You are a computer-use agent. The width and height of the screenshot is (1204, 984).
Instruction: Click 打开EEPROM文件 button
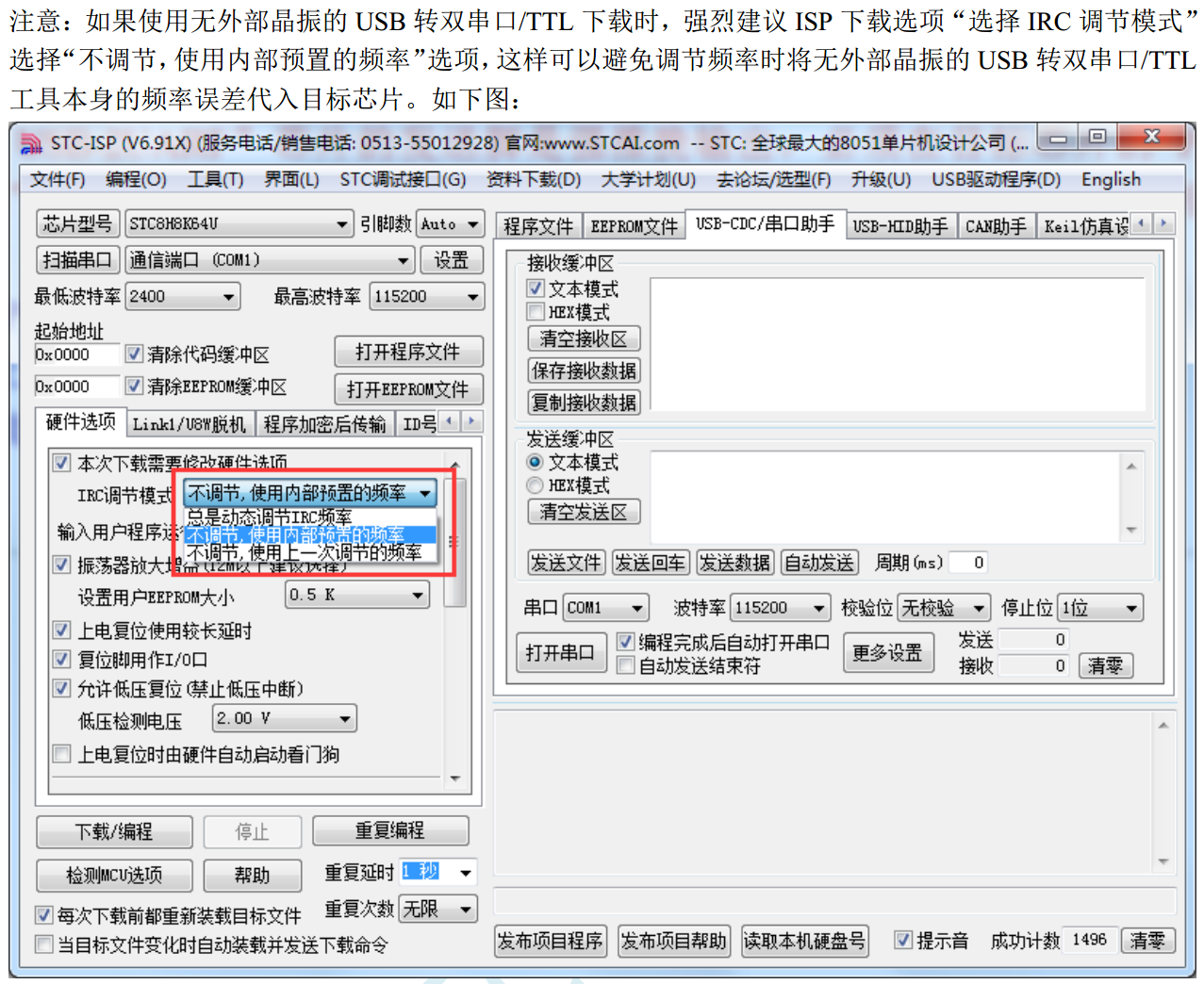point(408,389)
